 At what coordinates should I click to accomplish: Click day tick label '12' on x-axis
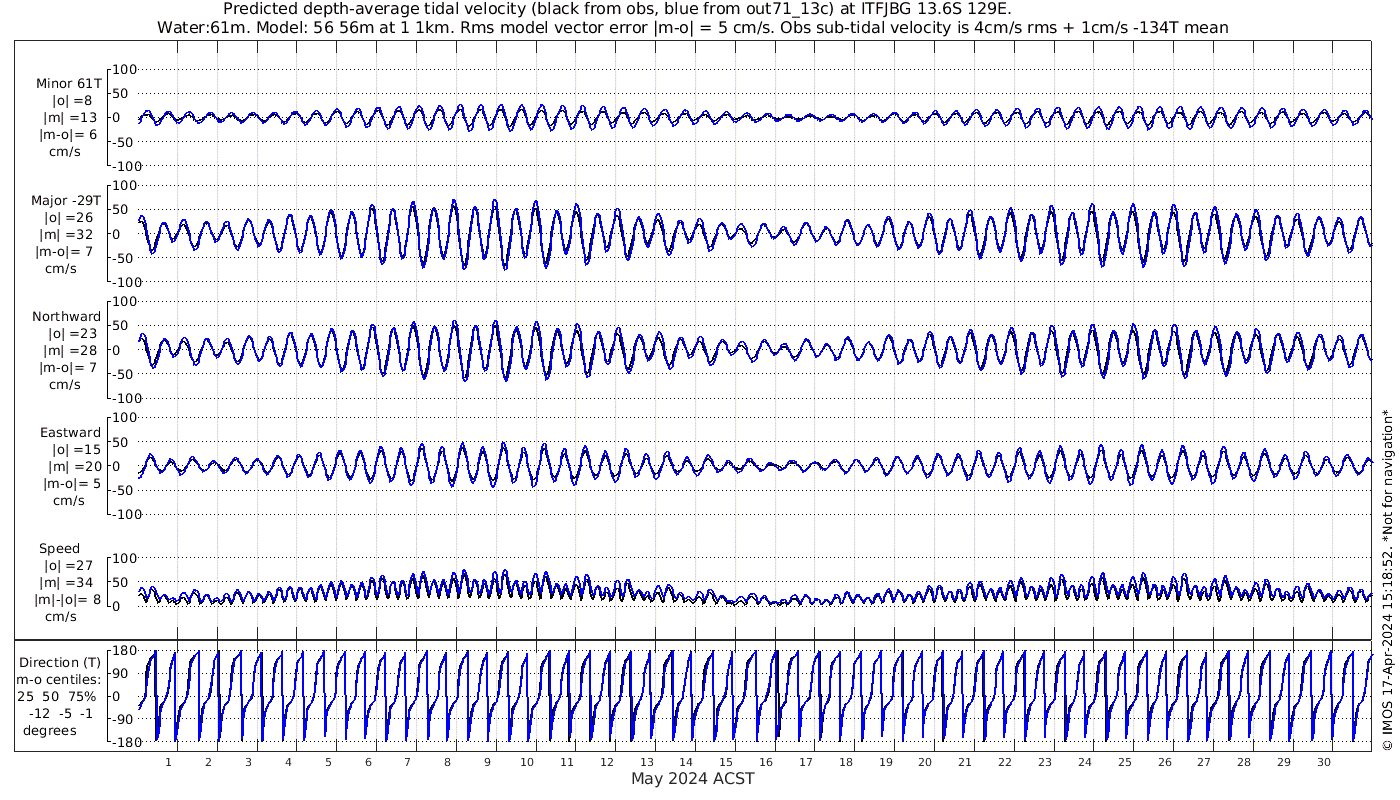click(606, 762)
